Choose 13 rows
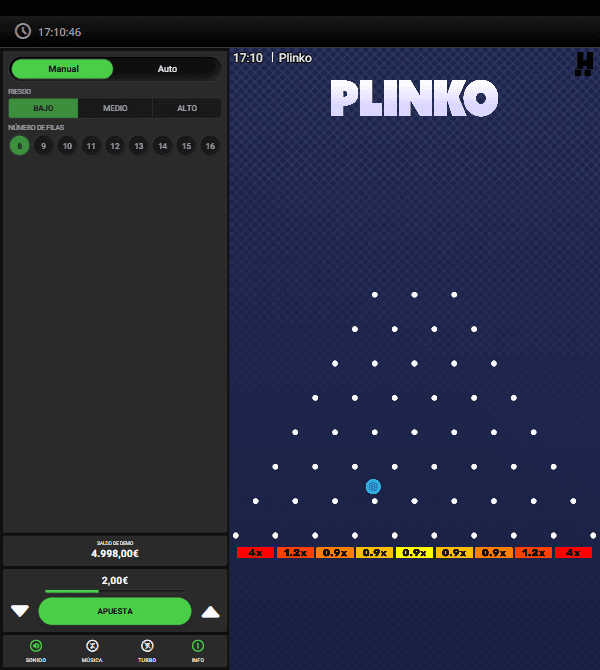This screenshot has width=600, height=670. tap(139, 146)
